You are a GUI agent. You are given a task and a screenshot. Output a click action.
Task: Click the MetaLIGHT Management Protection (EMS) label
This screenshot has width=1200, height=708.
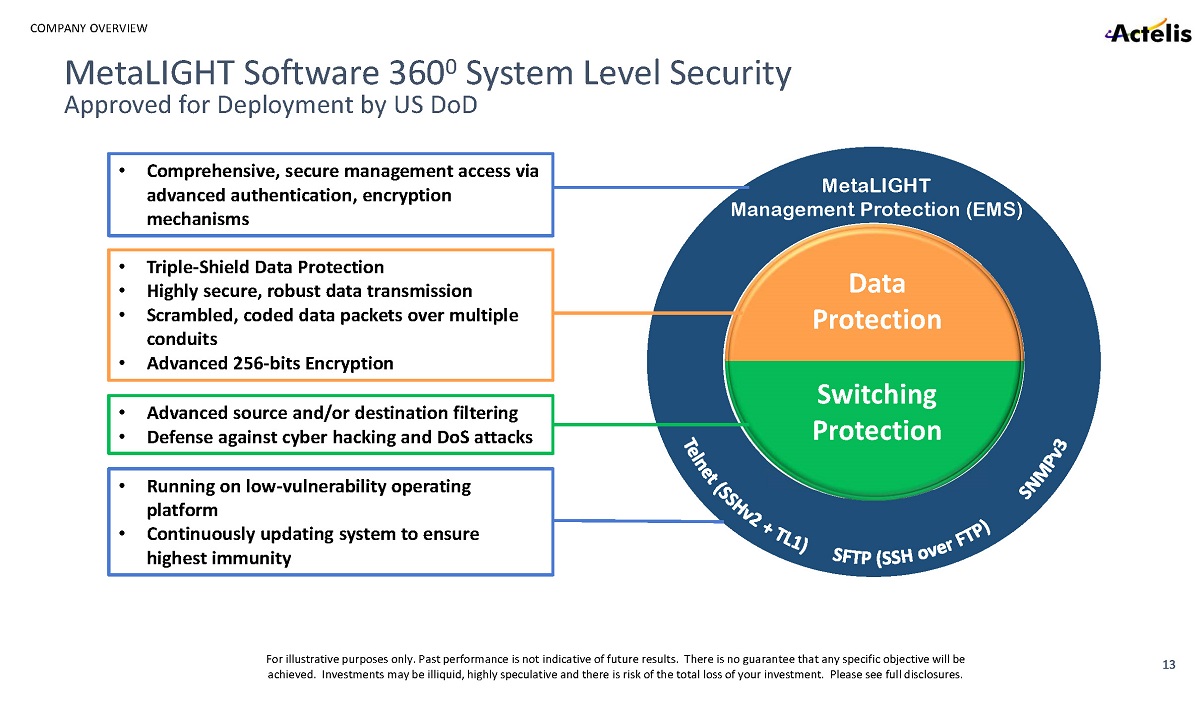(876, 197)
